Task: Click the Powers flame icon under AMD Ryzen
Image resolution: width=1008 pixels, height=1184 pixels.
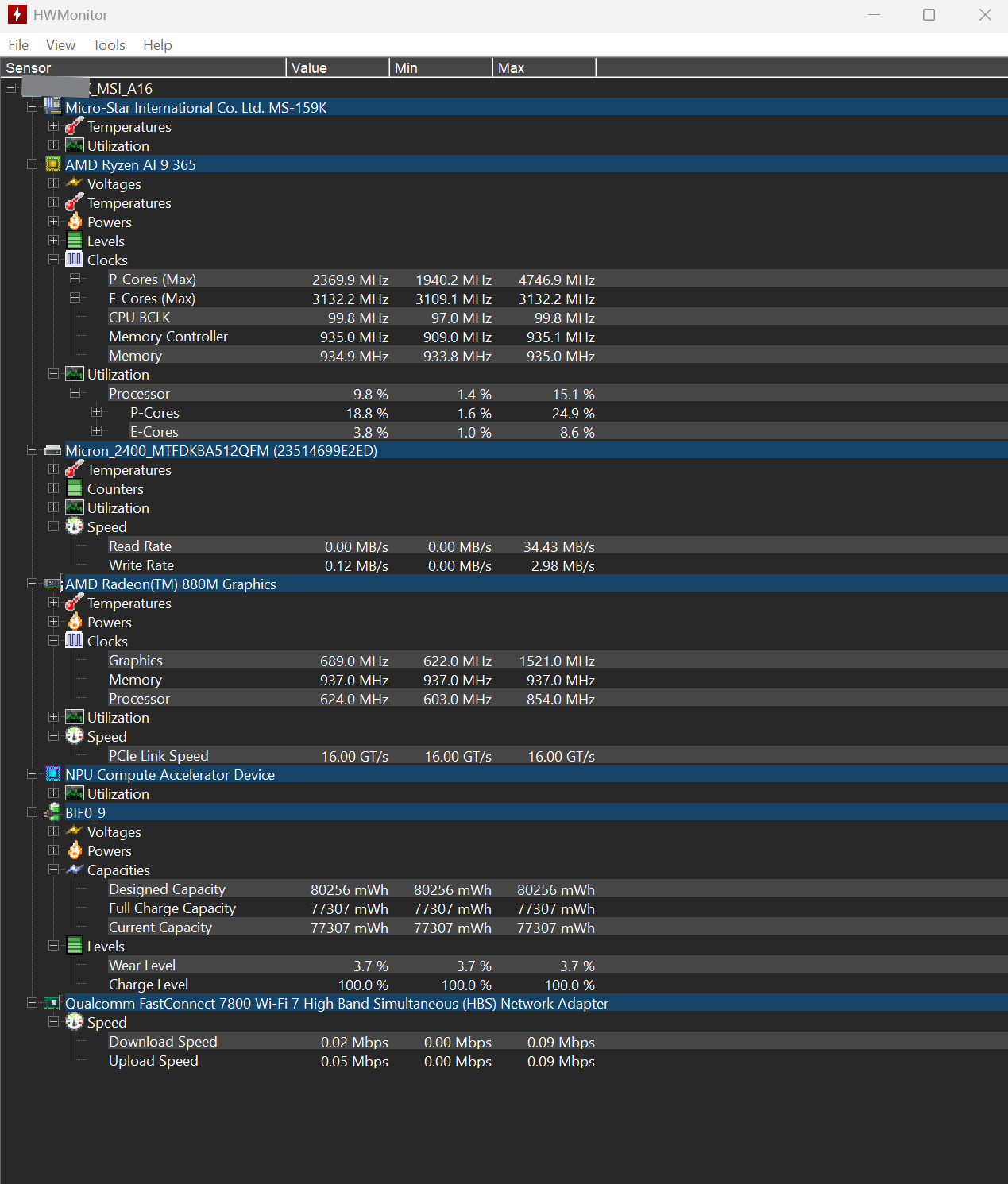Action: pyautogui.click(x=74, y=222)
